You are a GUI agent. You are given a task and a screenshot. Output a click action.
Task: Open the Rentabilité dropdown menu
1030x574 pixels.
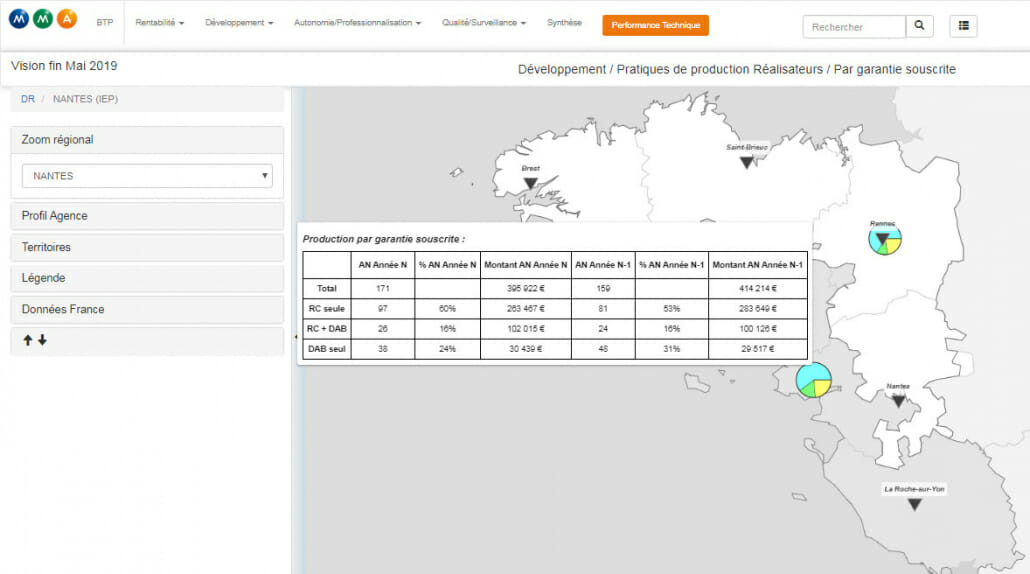click(160, 22)
